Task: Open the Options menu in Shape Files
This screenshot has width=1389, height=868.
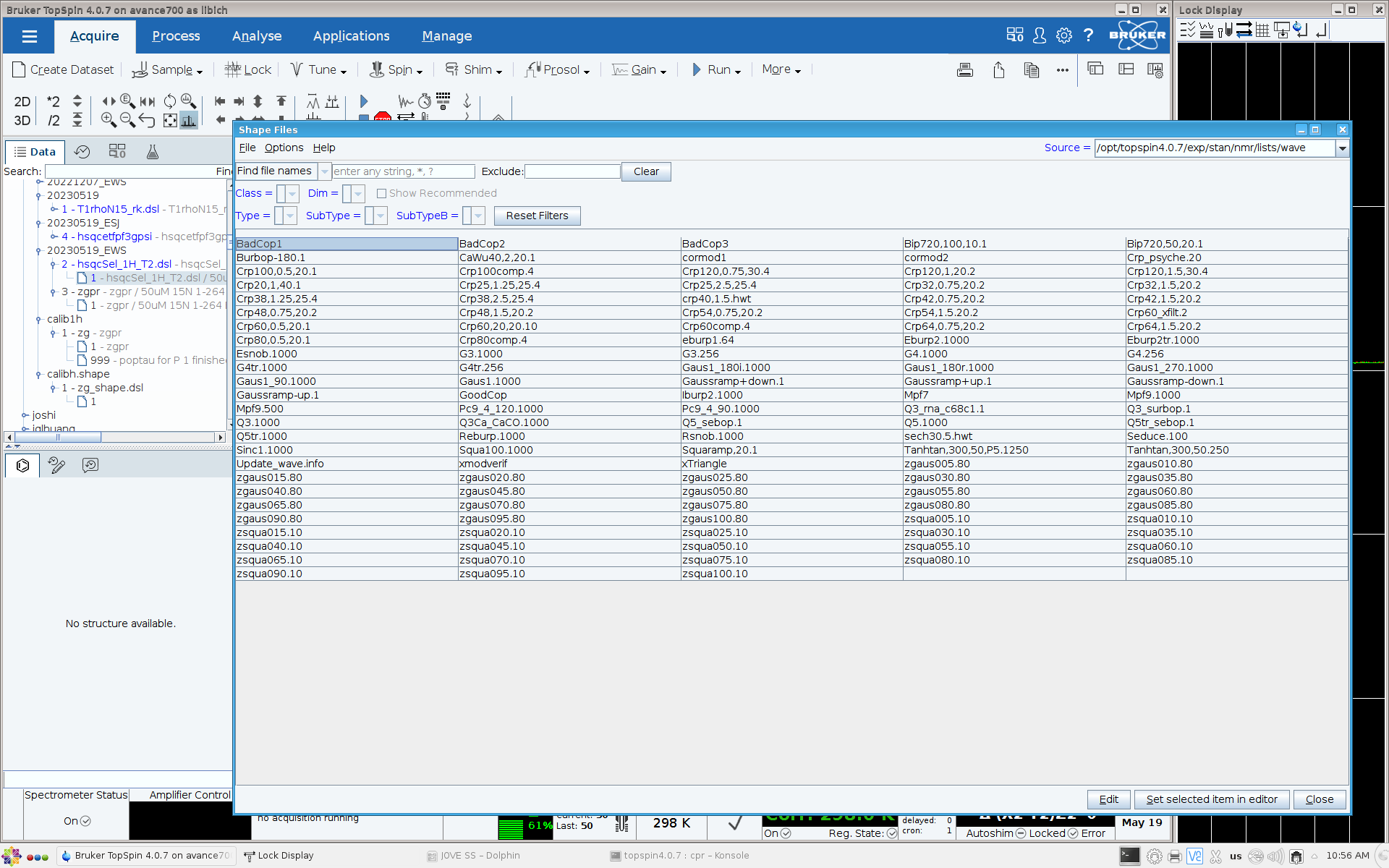Action: pyautogui.click(x=284, y=148)
